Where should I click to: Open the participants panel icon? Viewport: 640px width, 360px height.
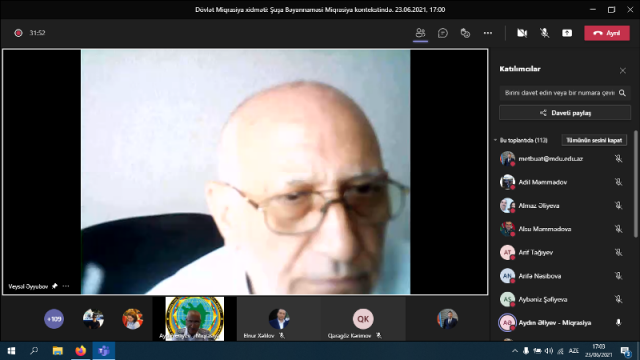420,33
